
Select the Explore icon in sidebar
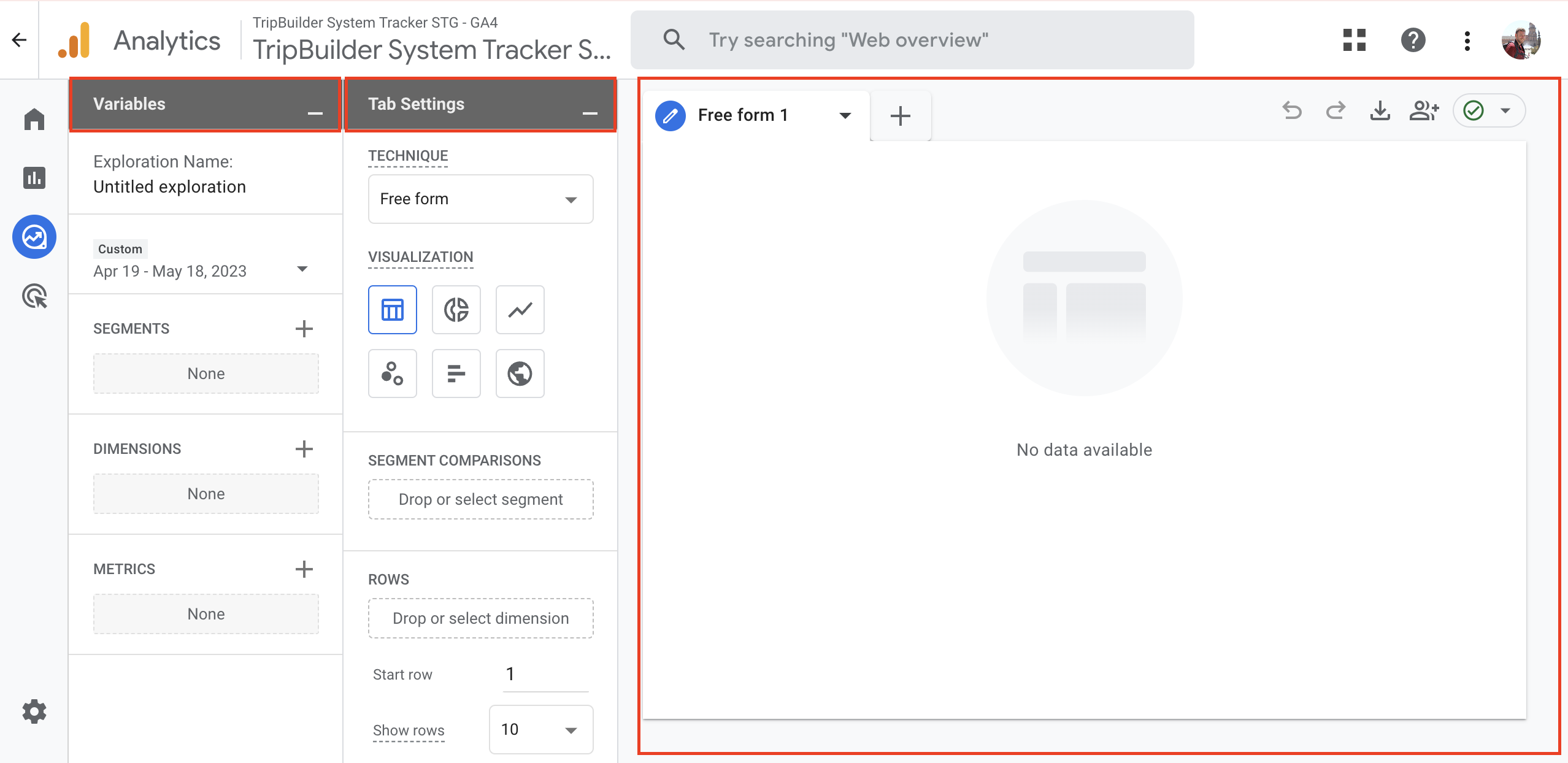(x=34, y=237)
